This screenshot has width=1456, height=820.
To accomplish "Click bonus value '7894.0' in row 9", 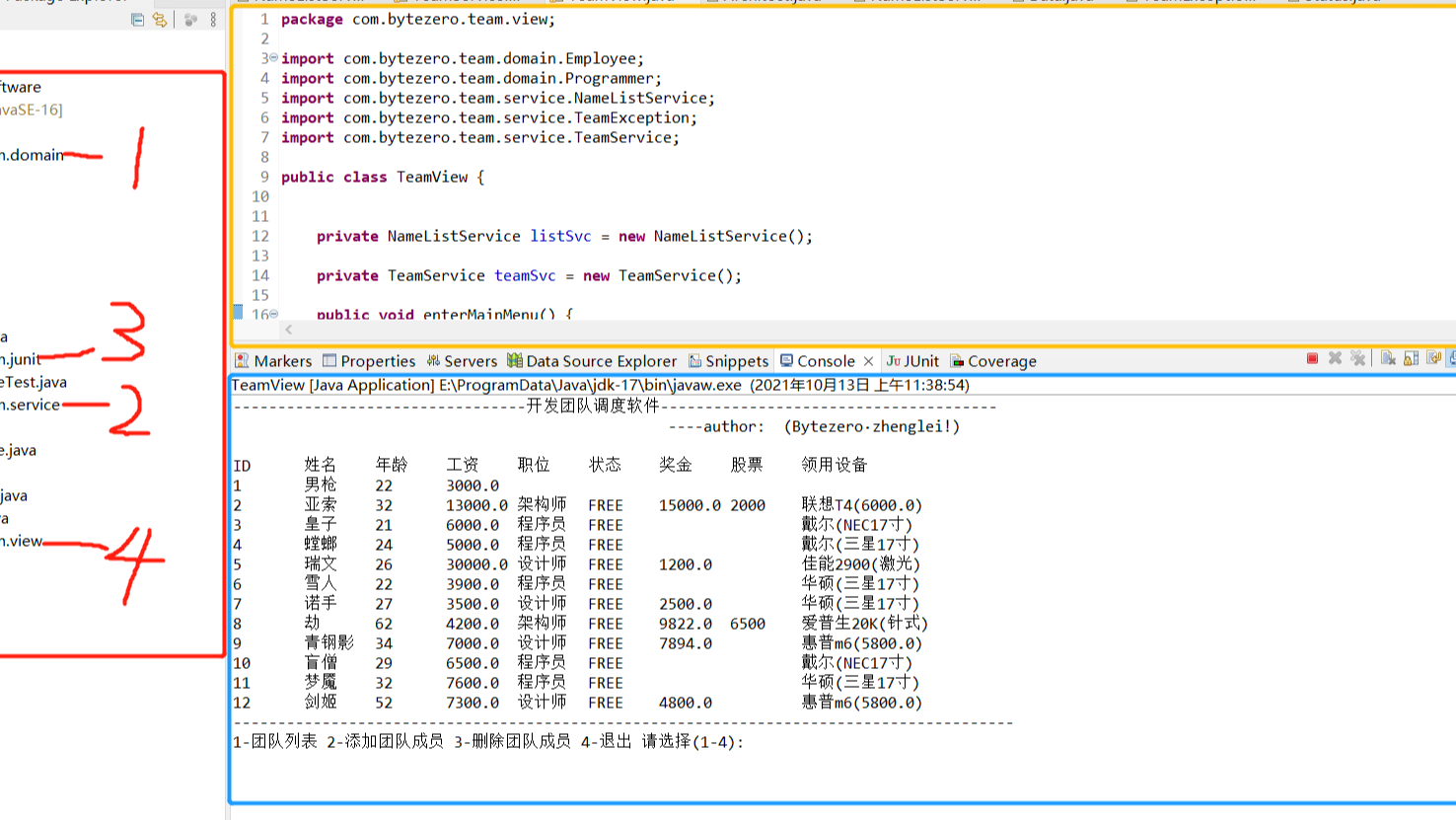I will tap(686, 643).
